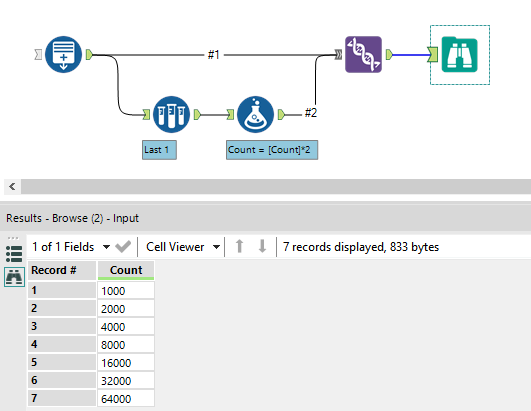Select the Formula flask tool
Viewport: 531px width, 411px height.
click(x=255, y=114)
